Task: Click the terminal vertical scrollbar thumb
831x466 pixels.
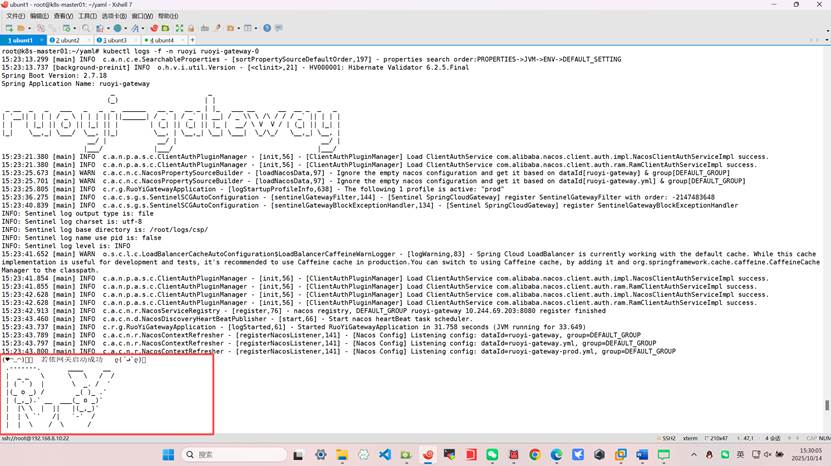Action: coord(827,405)
